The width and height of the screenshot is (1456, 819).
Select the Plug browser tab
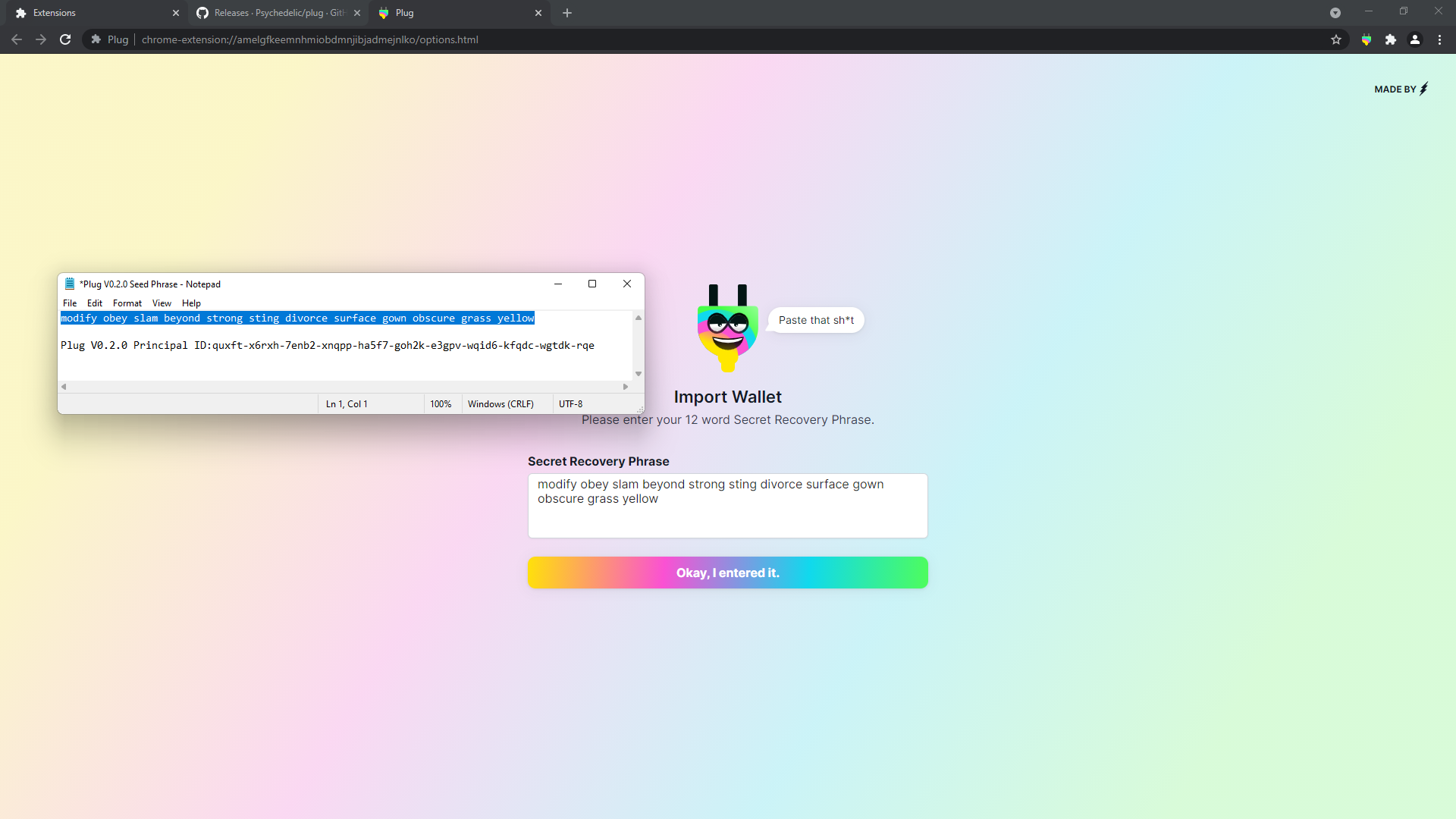click(x=459, y=13)
